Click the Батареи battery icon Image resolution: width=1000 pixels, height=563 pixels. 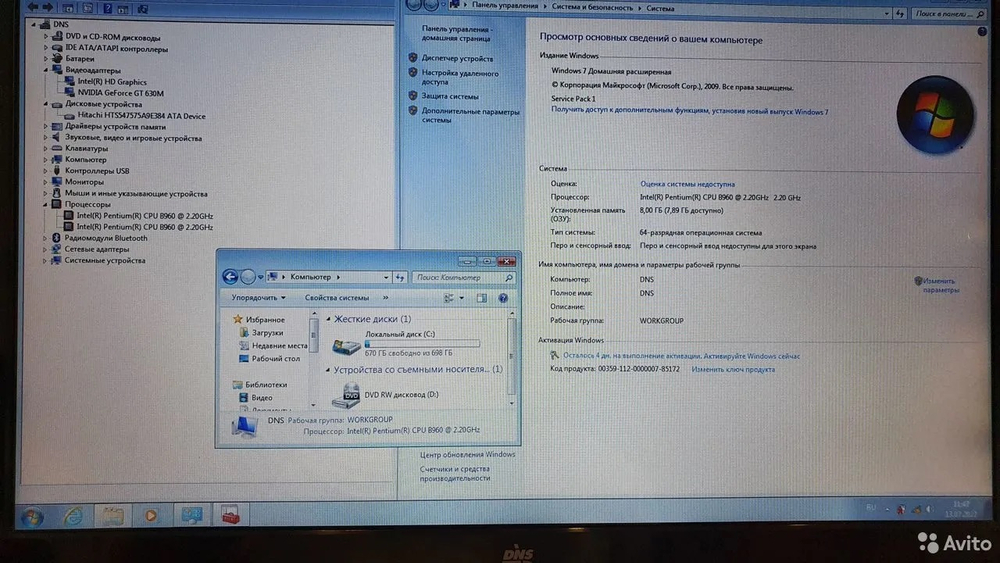pos(57,59)
